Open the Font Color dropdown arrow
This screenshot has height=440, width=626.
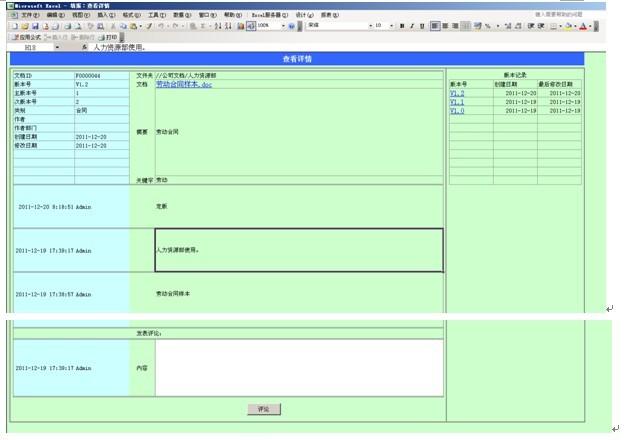590,26
